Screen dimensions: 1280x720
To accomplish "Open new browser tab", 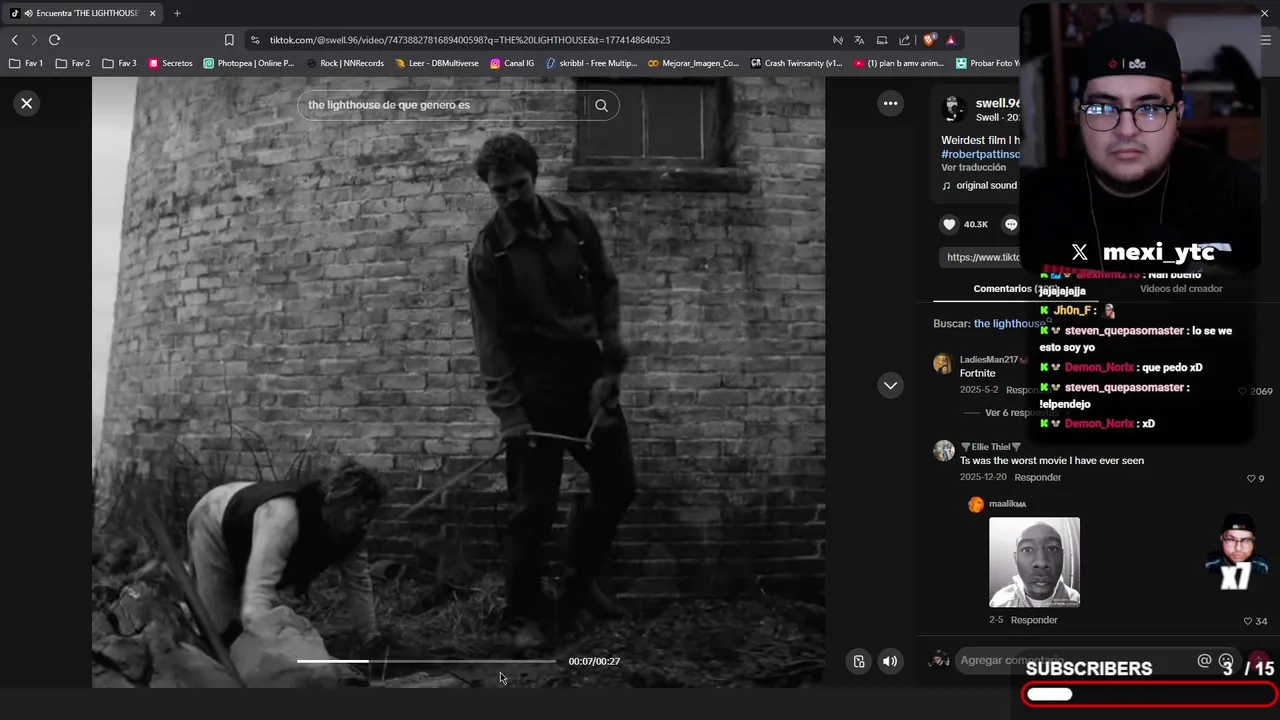I will pyautogui.click(x=177, y=13).
